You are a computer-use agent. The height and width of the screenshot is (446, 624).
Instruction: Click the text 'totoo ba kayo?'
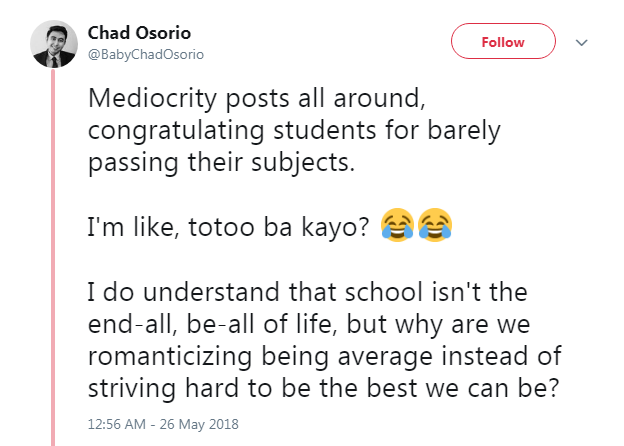279,228
